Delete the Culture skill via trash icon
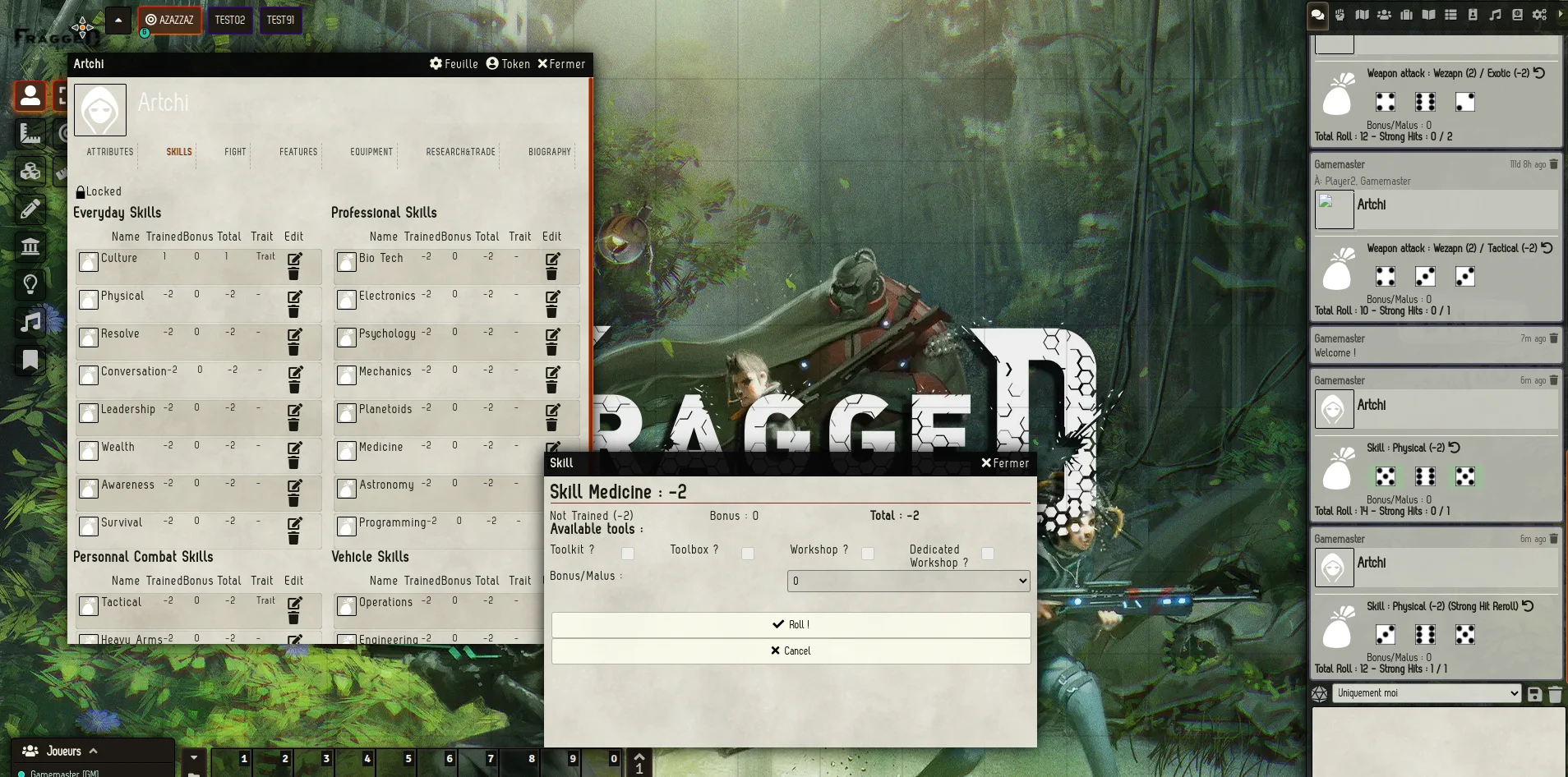The width and height of the screenshot is (1568, 777). [293, 274]
